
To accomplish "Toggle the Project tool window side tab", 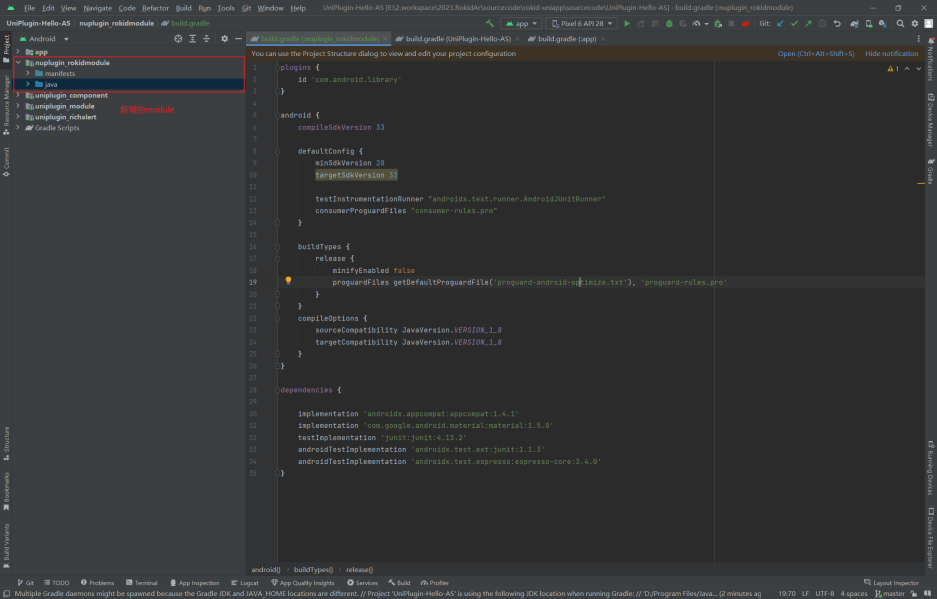I will click(x=6, y=49).
